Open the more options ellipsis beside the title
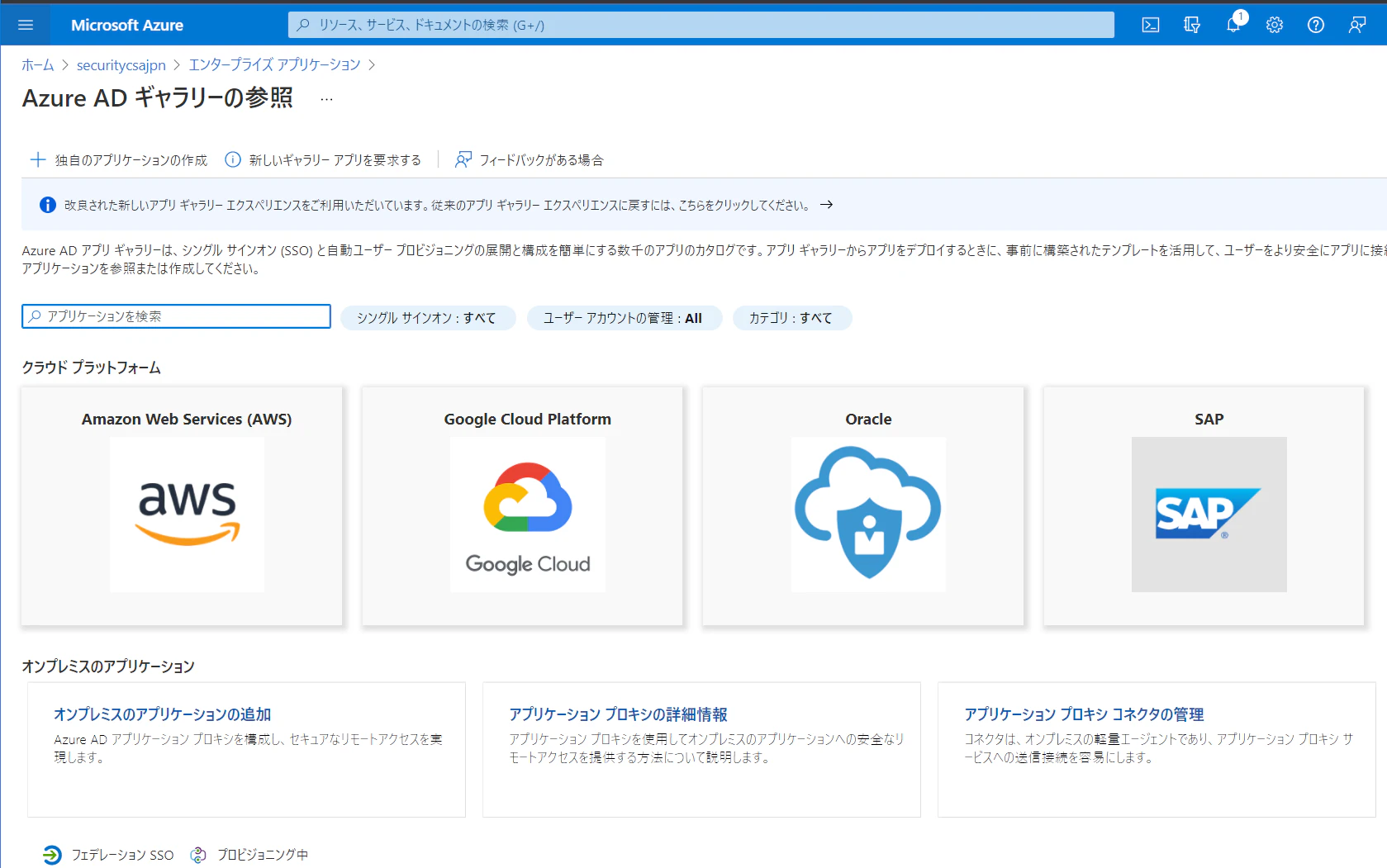1387x868 pixels. point(327,99)
